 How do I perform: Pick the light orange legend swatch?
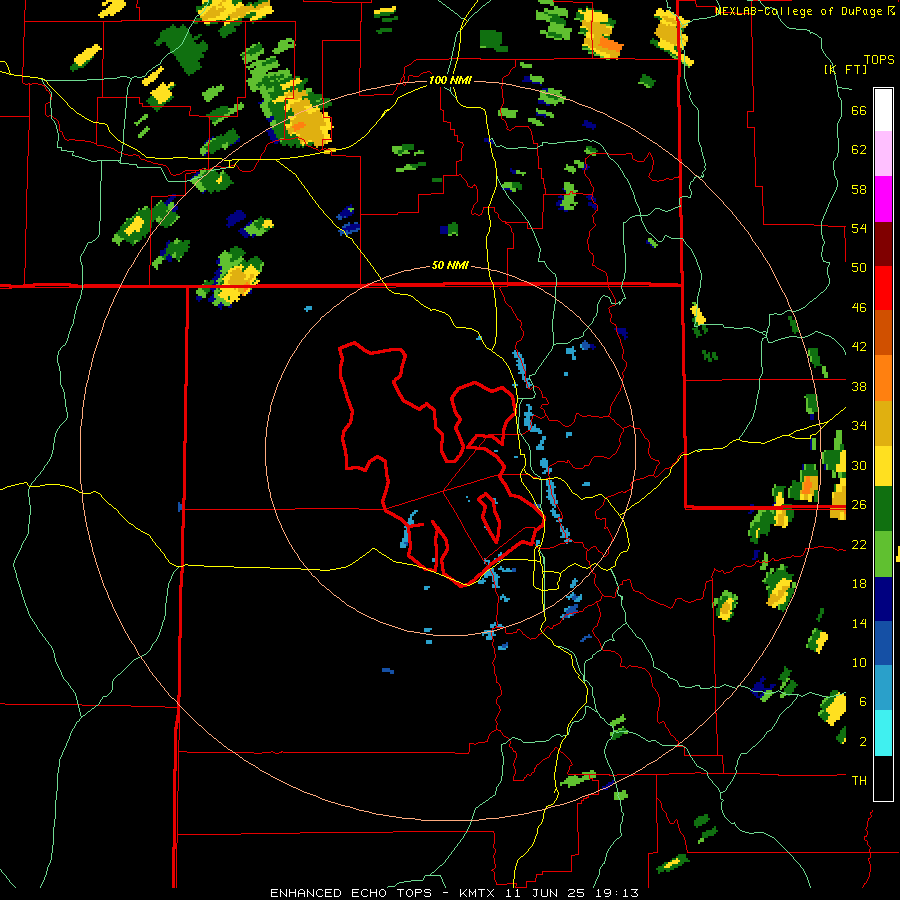pyautogui.click(x=883, y=378)
